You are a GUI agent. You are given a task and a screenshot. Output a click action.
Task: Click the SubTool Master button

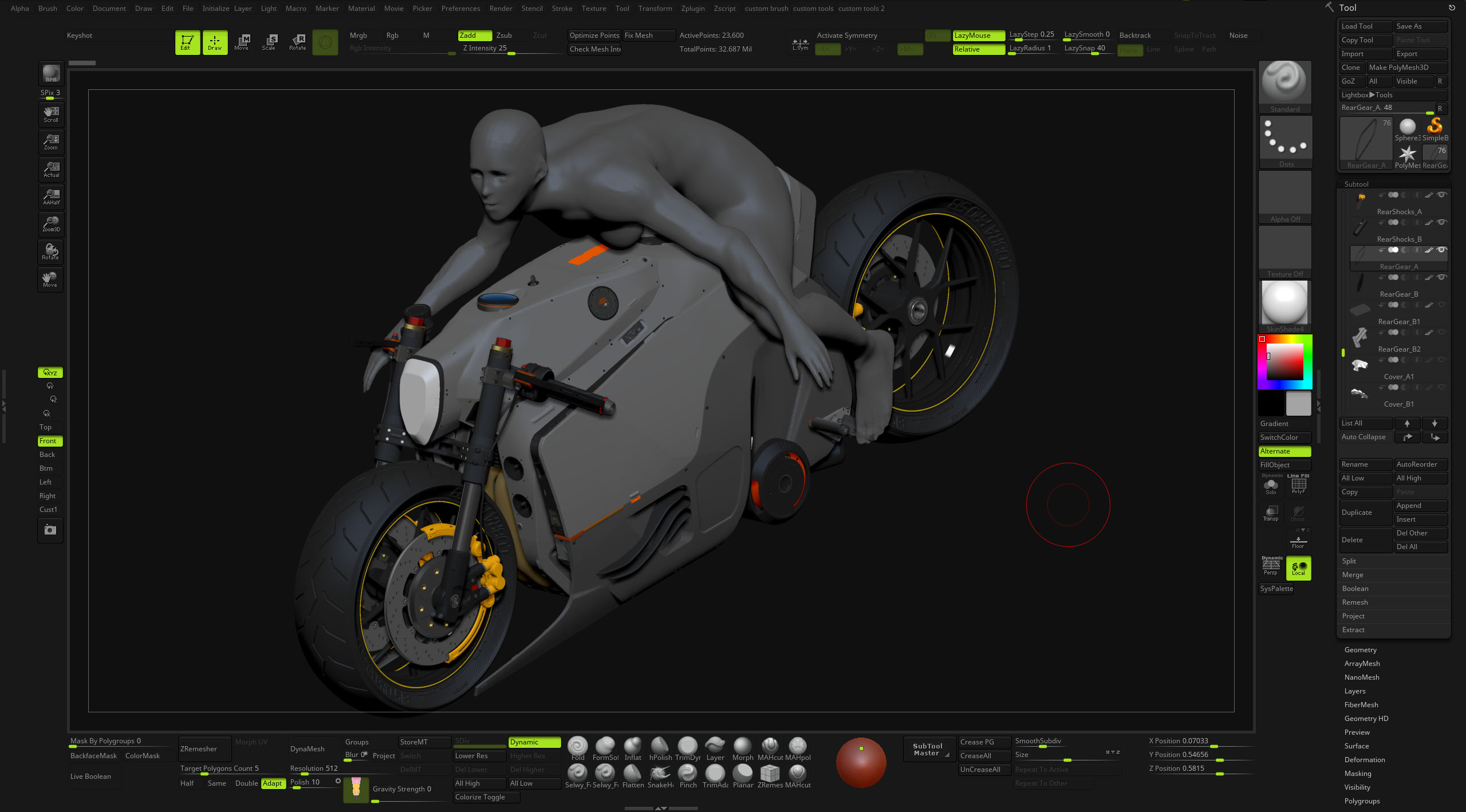(928, 749)
